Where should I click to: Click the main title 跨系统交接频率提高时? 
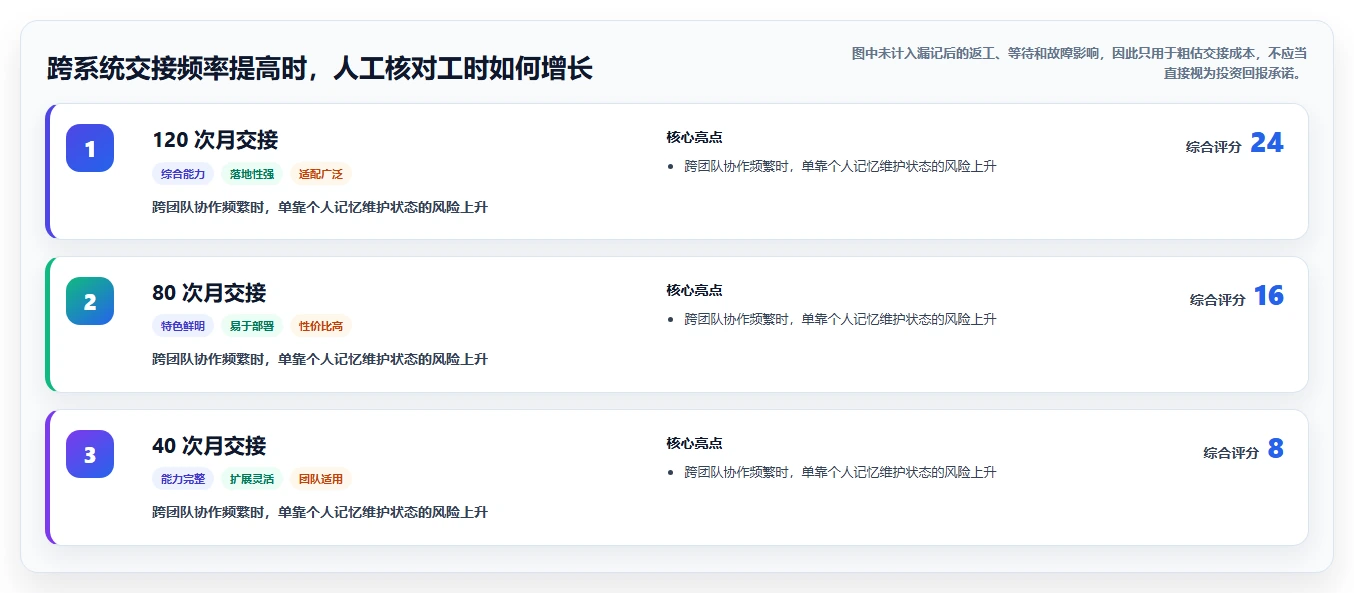pos(320,69)
